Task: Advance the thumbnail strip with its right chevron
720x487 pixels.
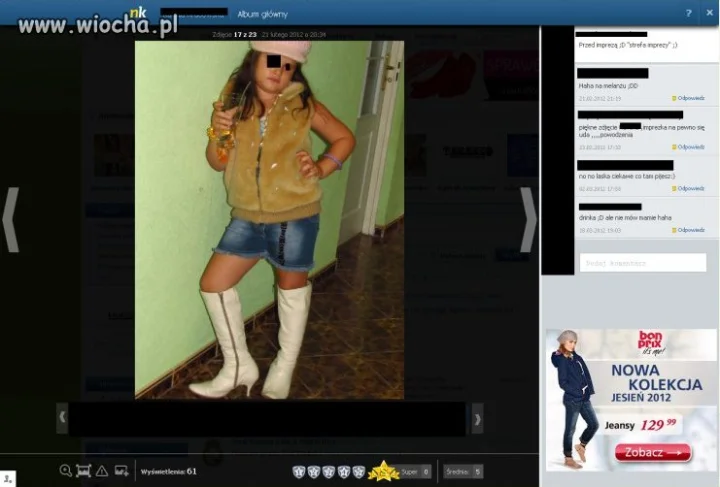Action: (478, 419)
